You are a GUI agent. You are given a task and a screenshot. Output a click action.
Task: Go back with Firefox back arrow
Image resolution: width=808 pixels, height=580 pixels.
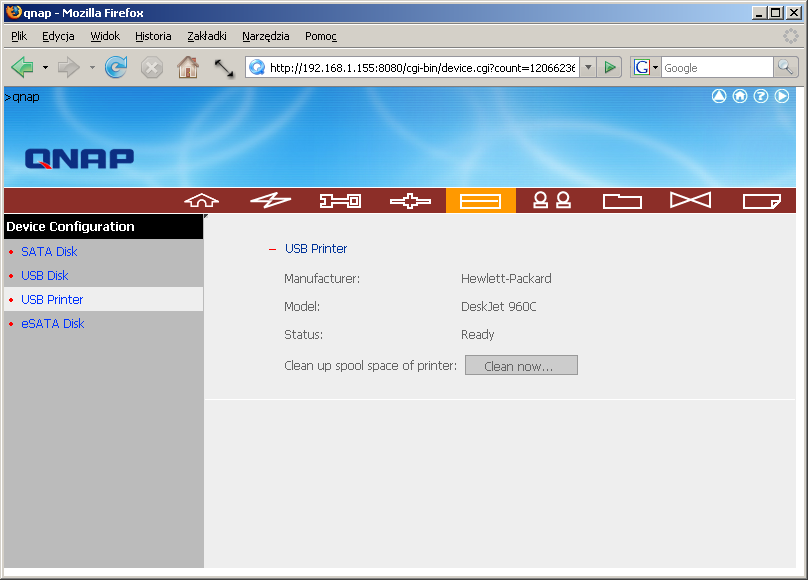pos(22,67)
